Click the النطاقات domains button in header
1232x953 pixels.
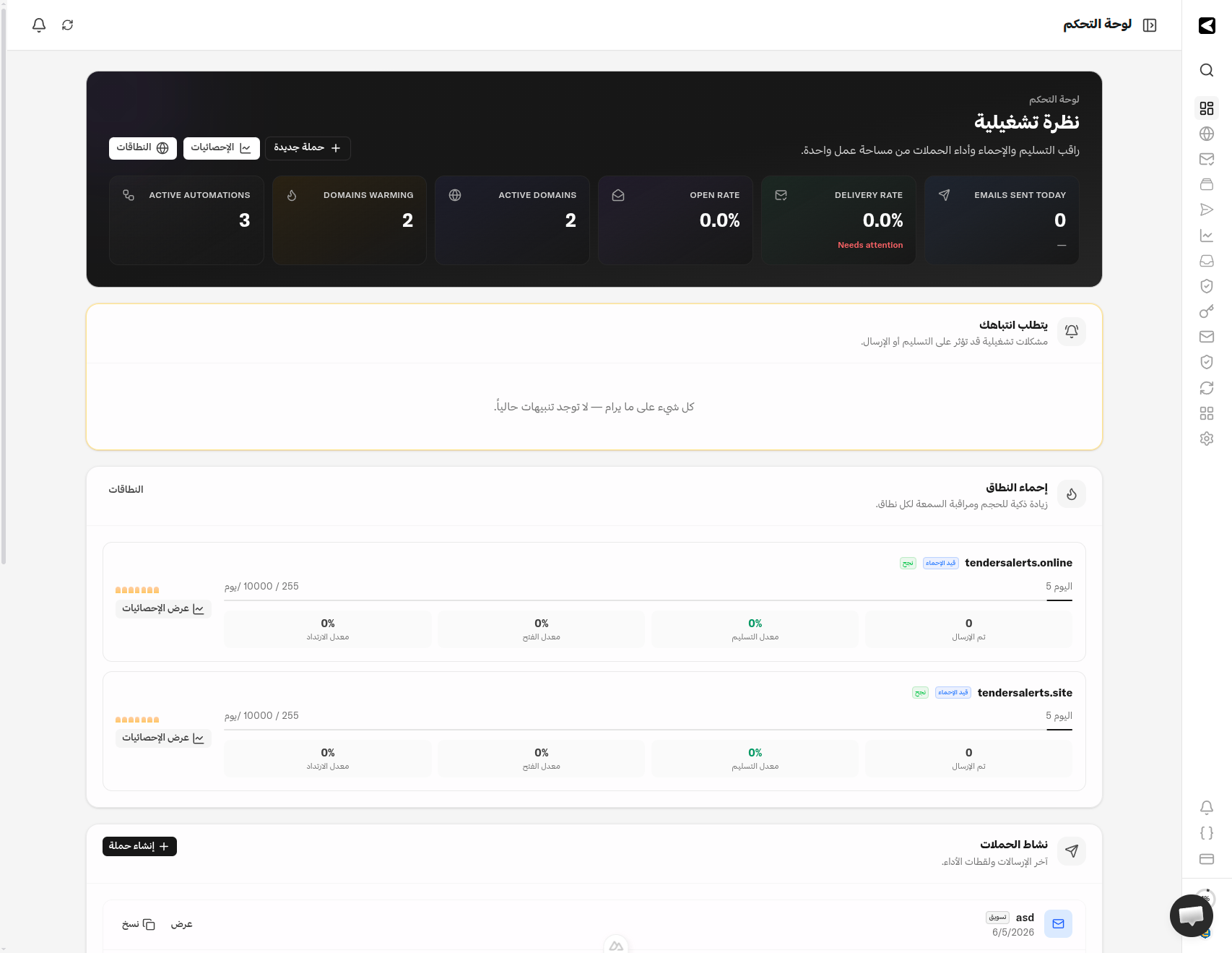click(143, 148)
